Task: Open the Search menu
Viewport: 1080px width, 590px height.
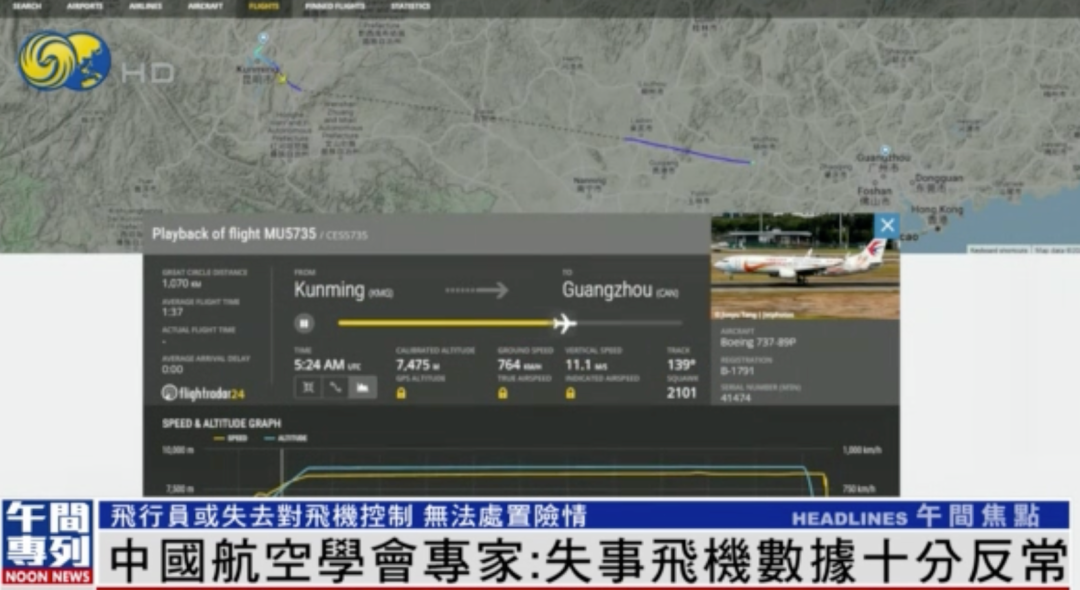Action: pyautogui.click(x=27, y=6)
